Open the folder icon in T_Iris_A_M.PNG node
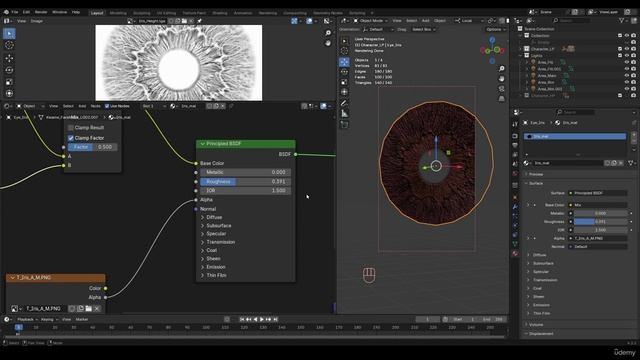The image size is (640, 360). point(89,309)
